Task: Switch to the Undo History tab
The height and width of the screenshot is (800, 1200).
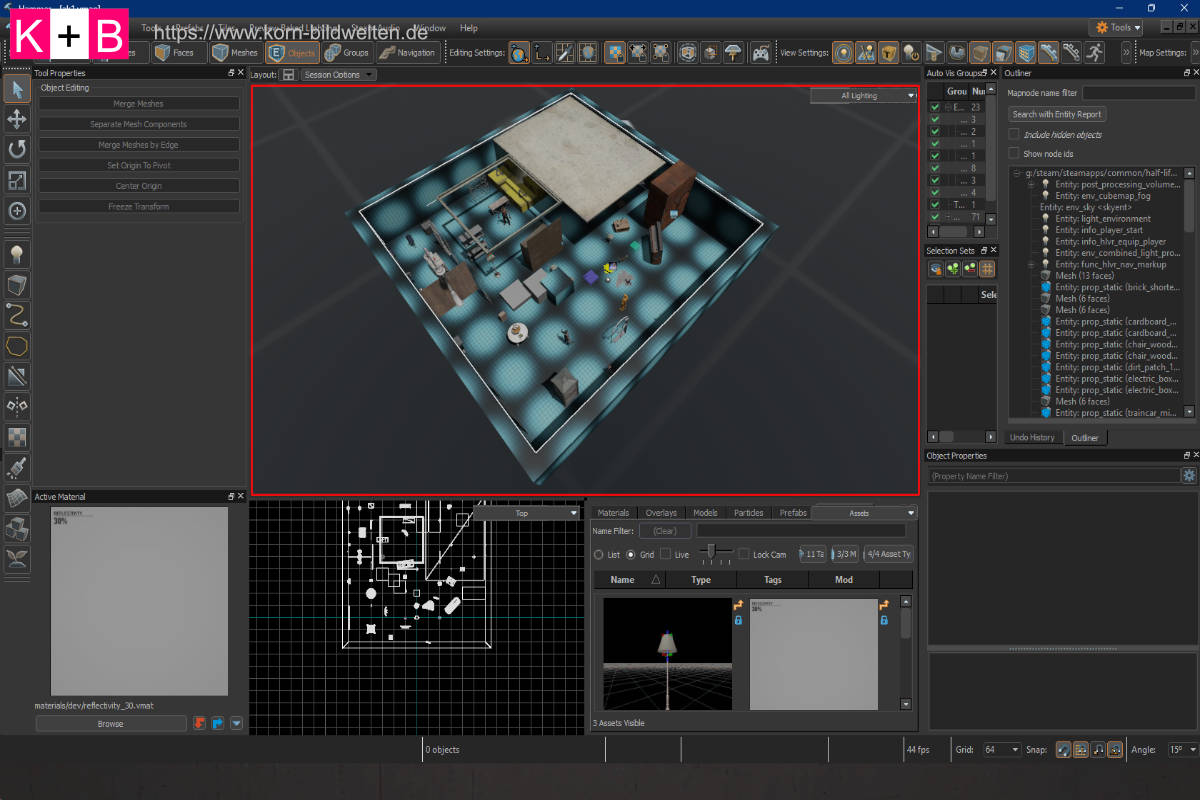Action: click(1032, 438)
